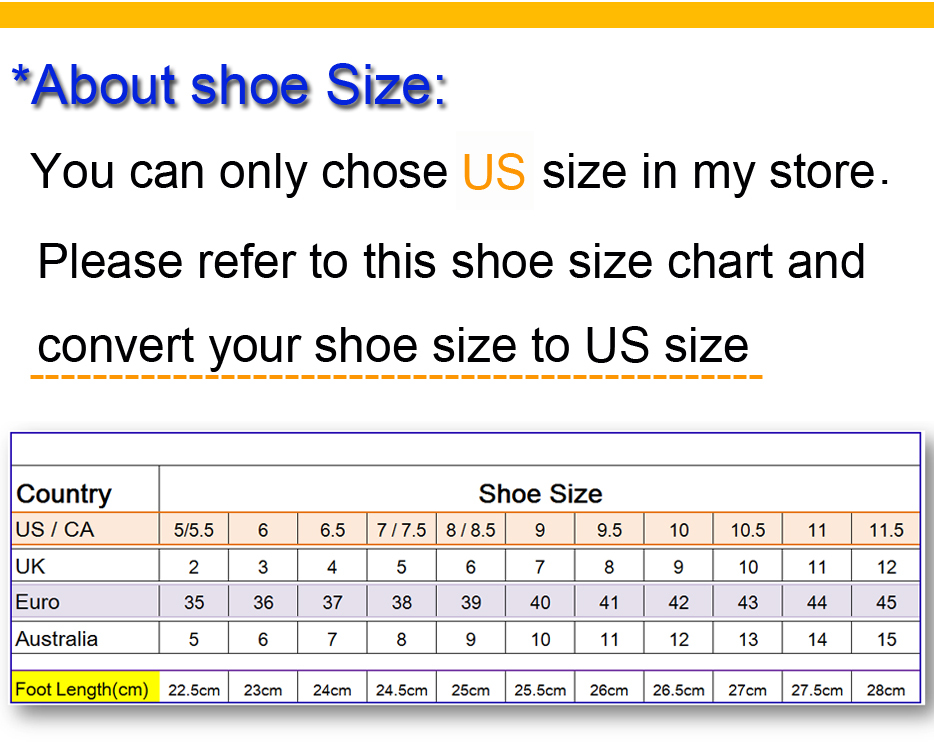Select the 25.5cm foot length cell

pyautogui.click(x=540, y=689)
